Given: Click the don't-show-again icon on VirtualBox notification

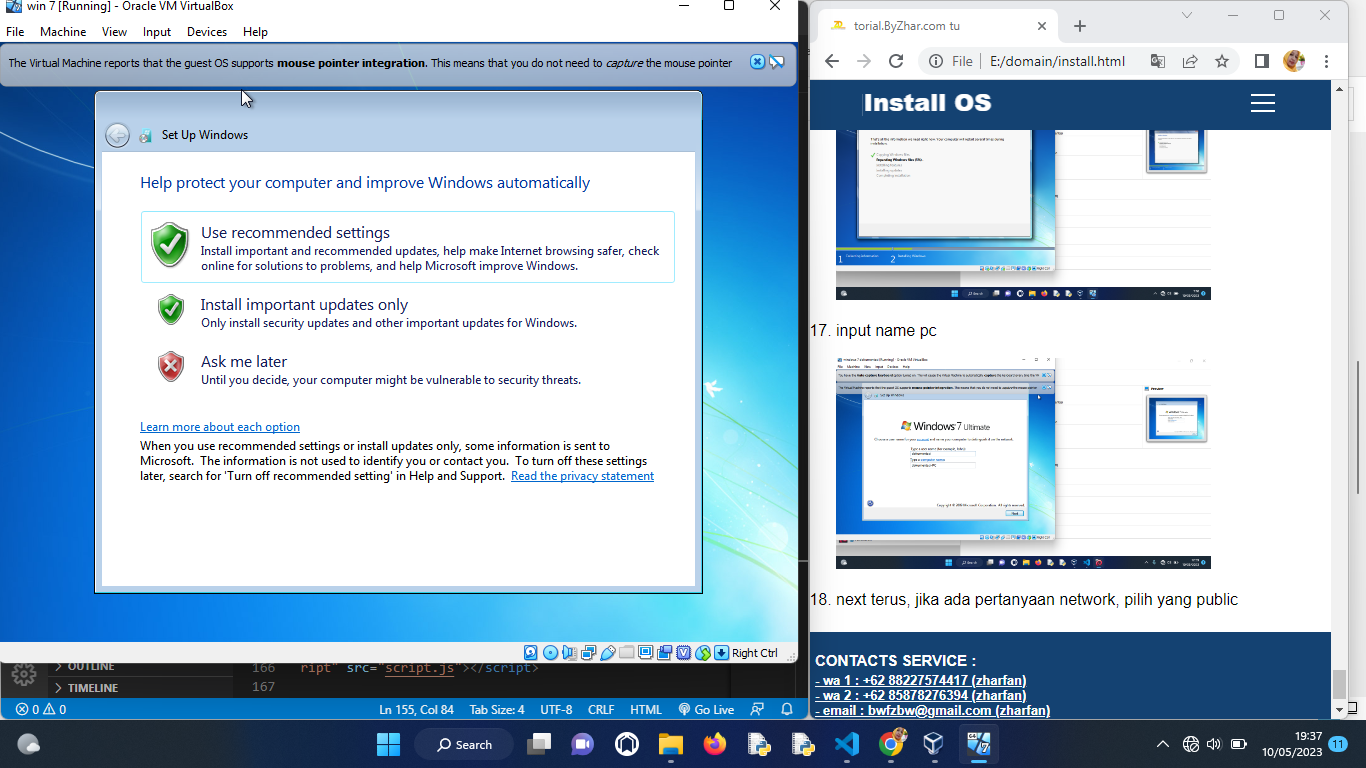Looking at the screenshot, I should (777, 62).
